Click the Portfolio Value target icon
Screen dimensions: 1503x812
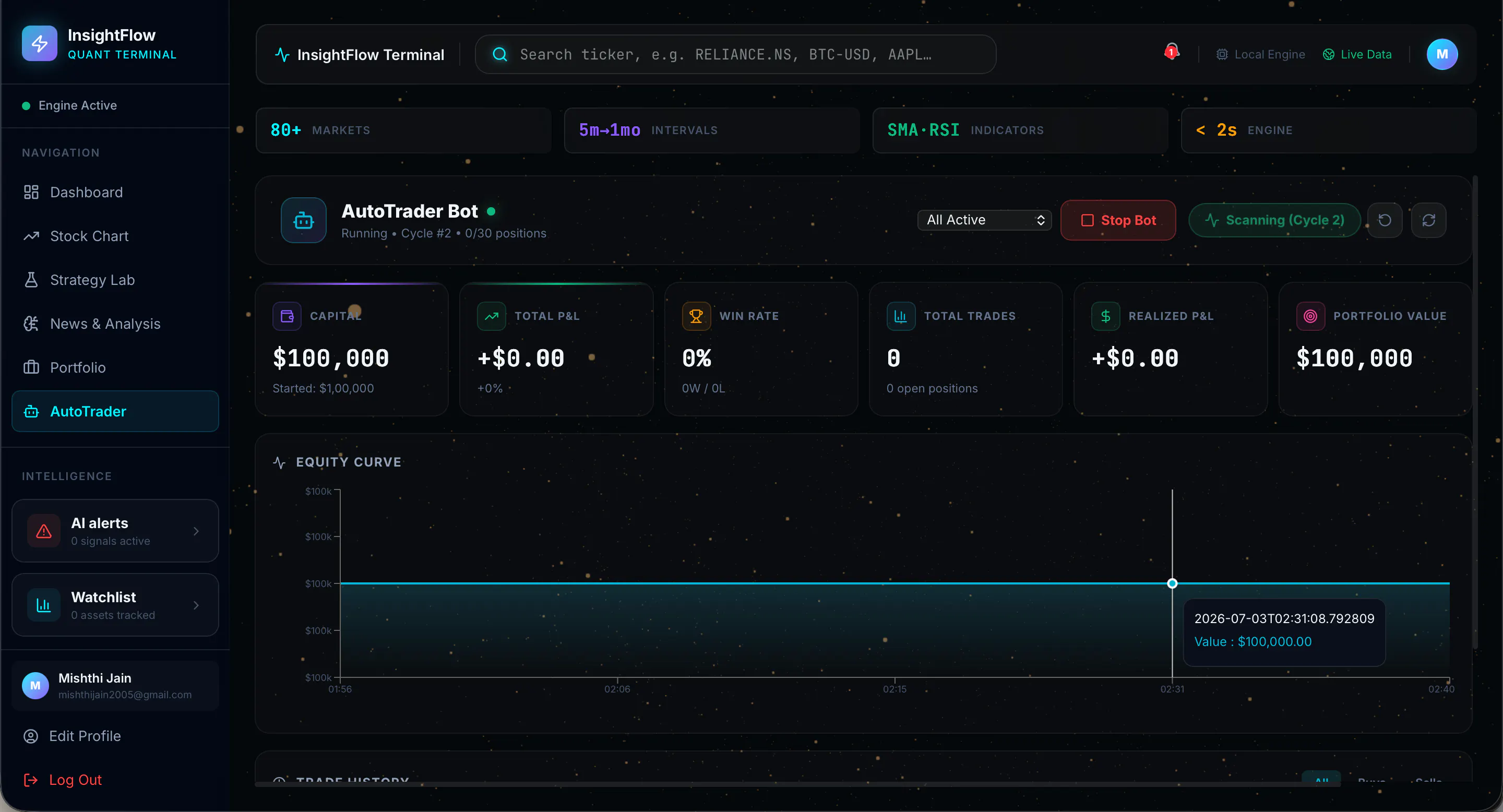point(1310,316)
